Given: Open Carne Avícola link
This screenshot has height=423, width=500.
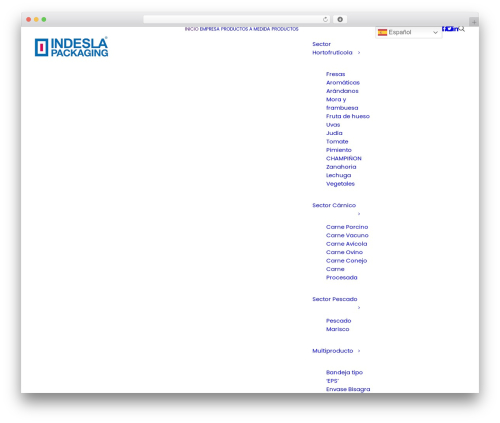Looking at the screenshot, I should (346, 244).
